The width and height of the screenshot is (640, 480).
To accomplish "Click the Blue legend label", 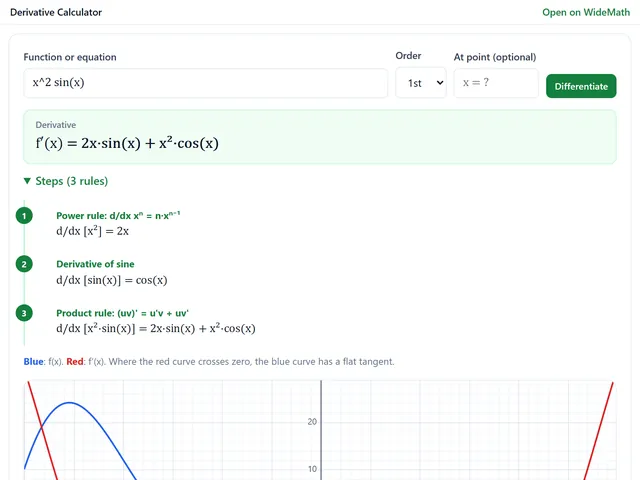I will point(33,362).
